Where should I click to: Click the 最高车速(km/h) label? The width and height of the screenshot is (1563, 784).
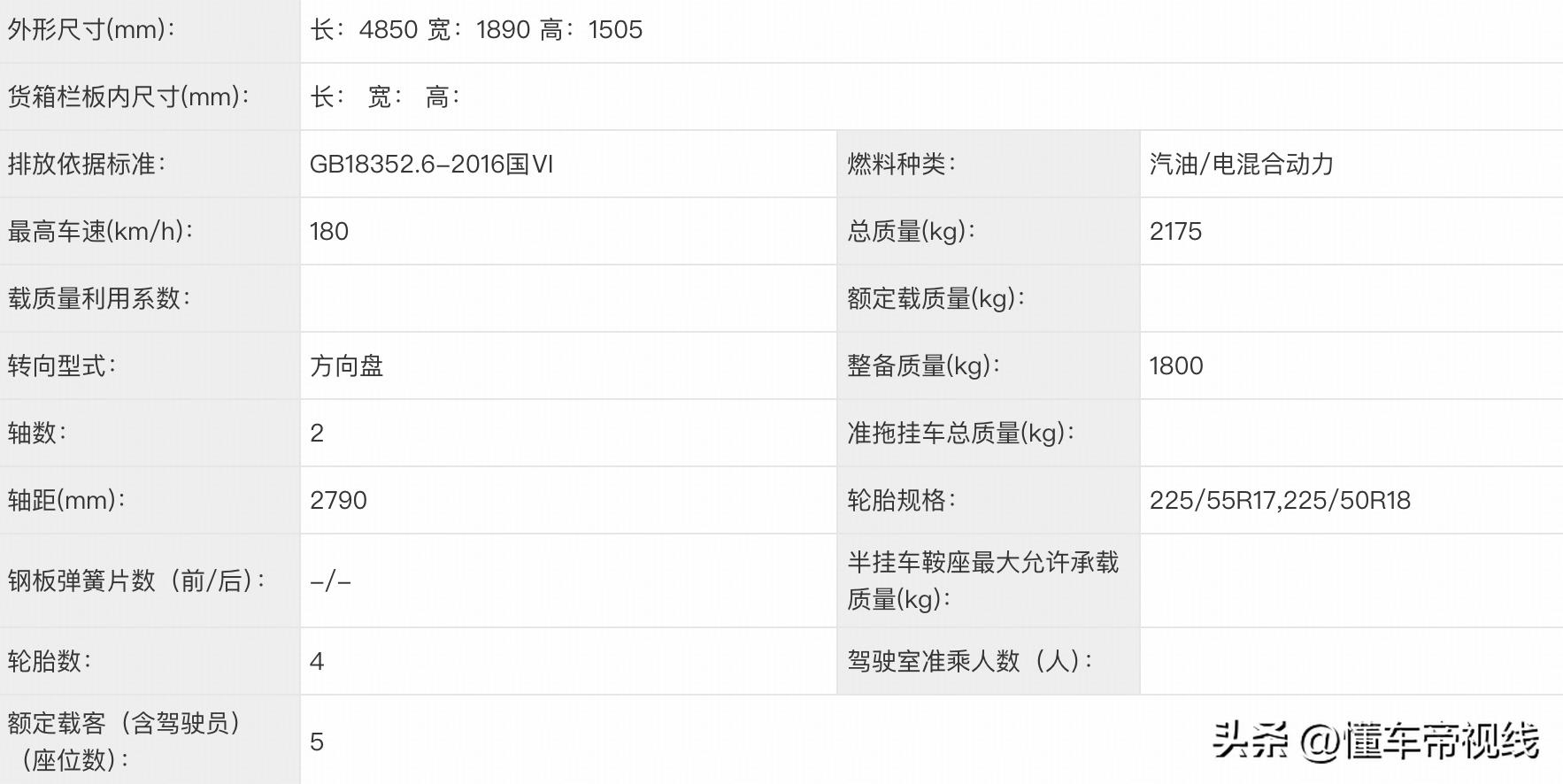100,232
